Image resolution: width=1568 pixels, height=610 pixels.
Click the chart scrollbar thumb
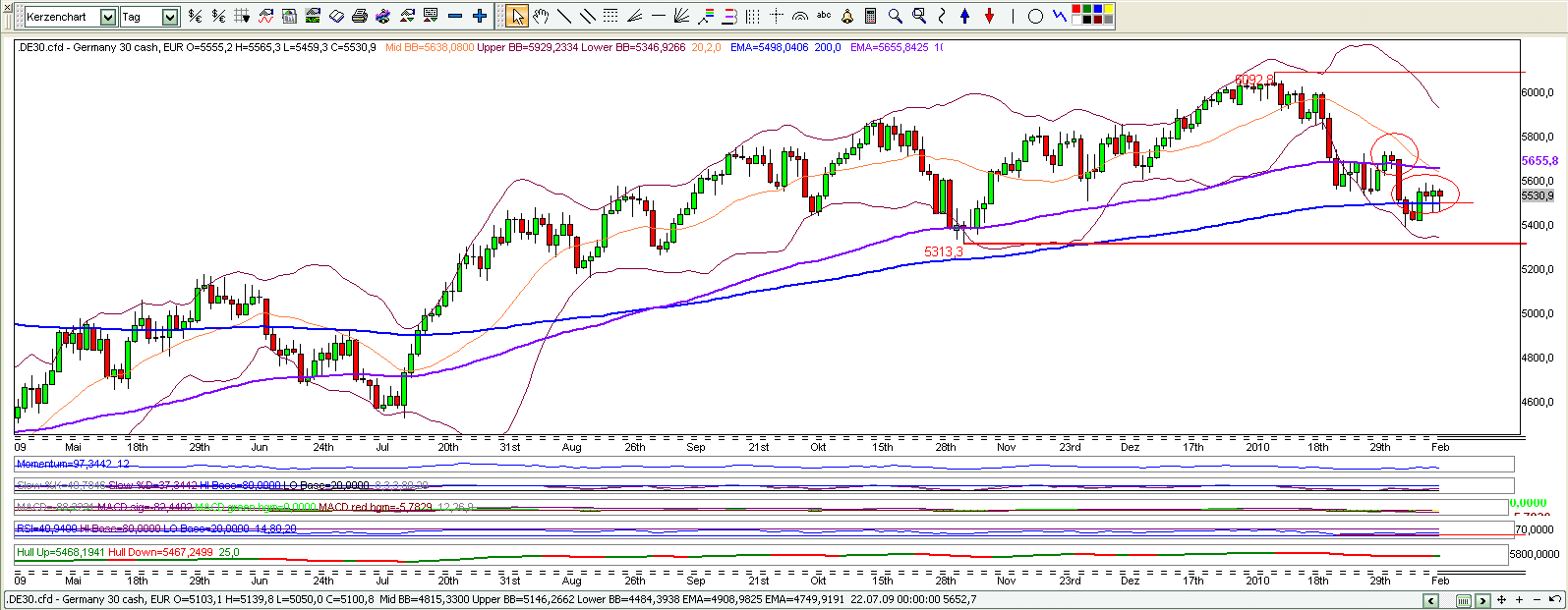(x=1464, y=600)
